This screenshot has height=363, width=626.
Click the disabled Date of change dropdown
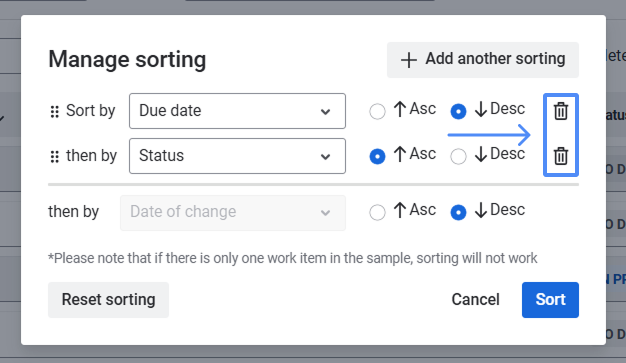click(x=233, y=213)
